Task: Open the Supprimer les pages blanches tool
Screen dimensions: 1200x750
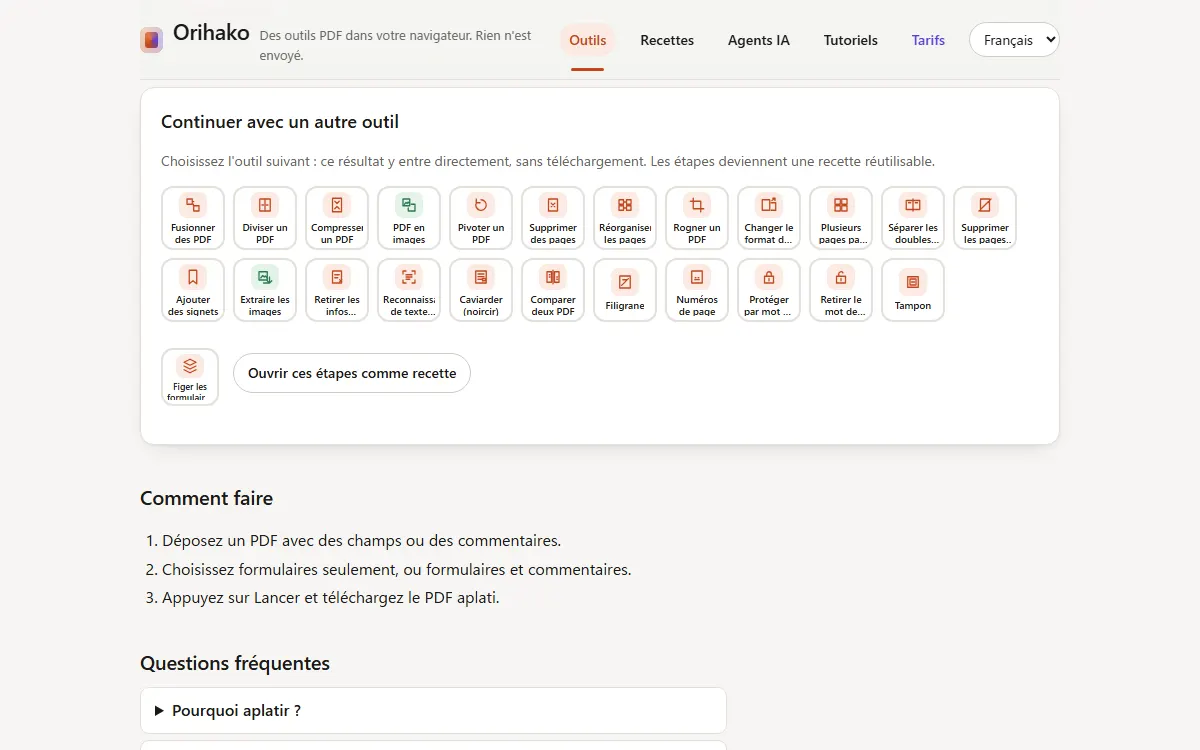Action: point(985,218)
